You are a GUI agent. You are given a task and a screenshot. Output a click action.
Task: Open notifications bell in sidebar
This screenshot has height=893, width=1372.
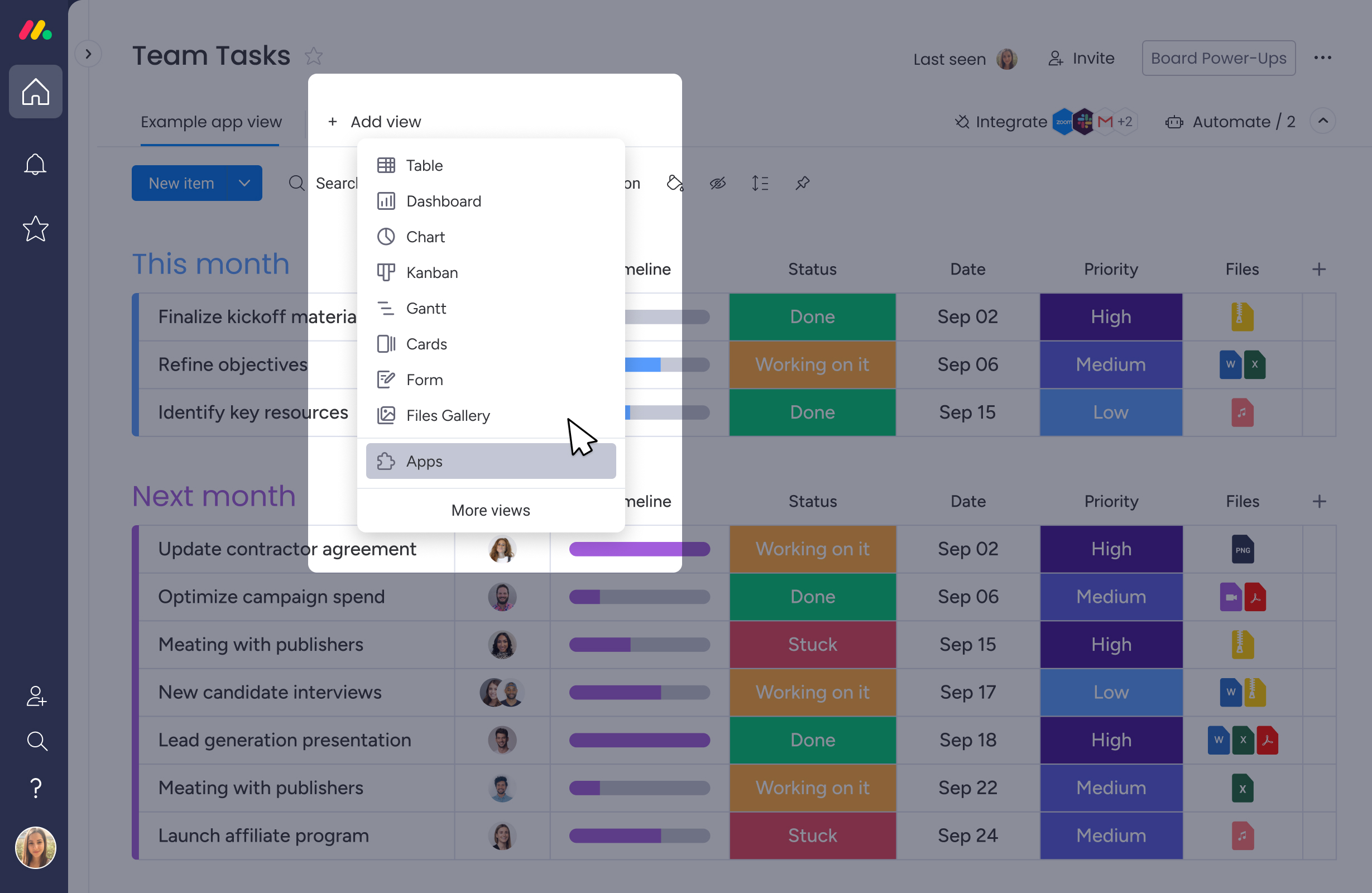point(35,164)
